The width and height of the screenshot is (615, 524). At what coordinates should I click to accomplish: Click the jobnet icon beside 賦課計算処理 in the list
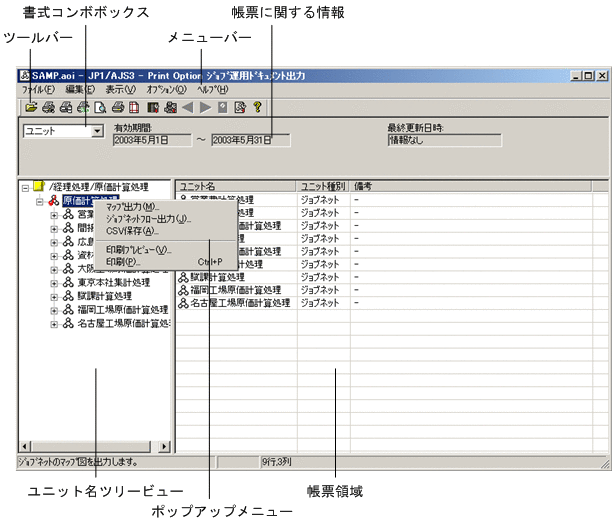(x=183, y=277)
